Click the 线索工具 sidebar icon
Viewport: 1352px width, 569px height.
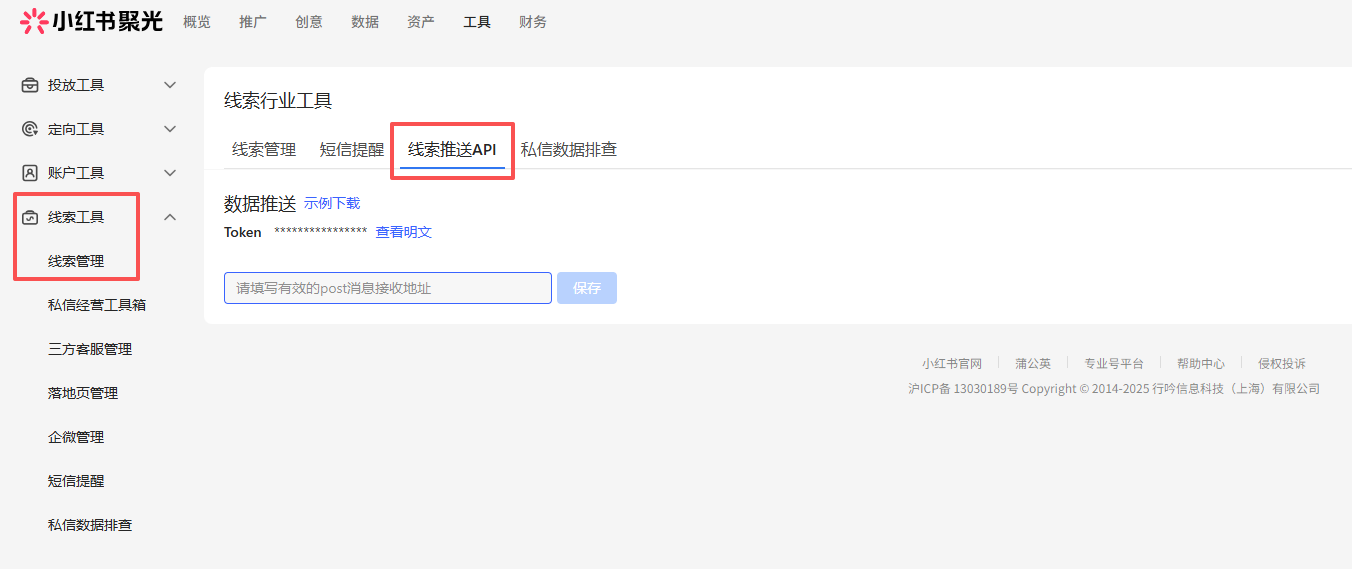click(x=30, y=217)
